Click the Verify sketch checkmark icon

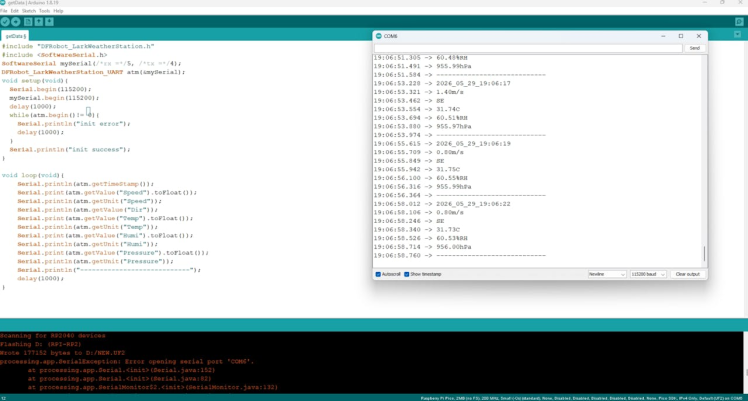[5, 21]
